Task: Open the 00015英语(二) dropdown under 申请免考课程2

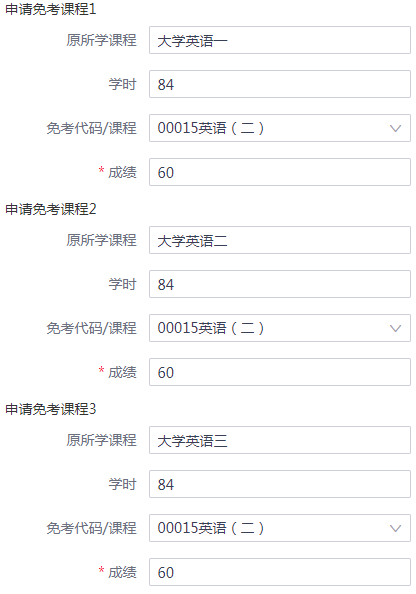Action: coord(280,328)
